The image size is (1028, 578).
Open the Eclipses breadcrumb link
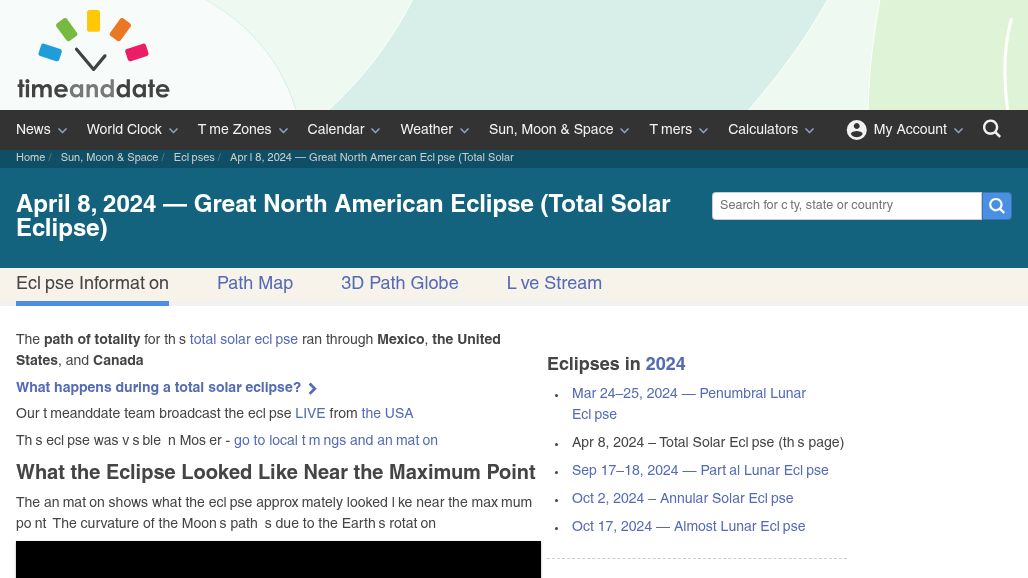click(194, 158)
